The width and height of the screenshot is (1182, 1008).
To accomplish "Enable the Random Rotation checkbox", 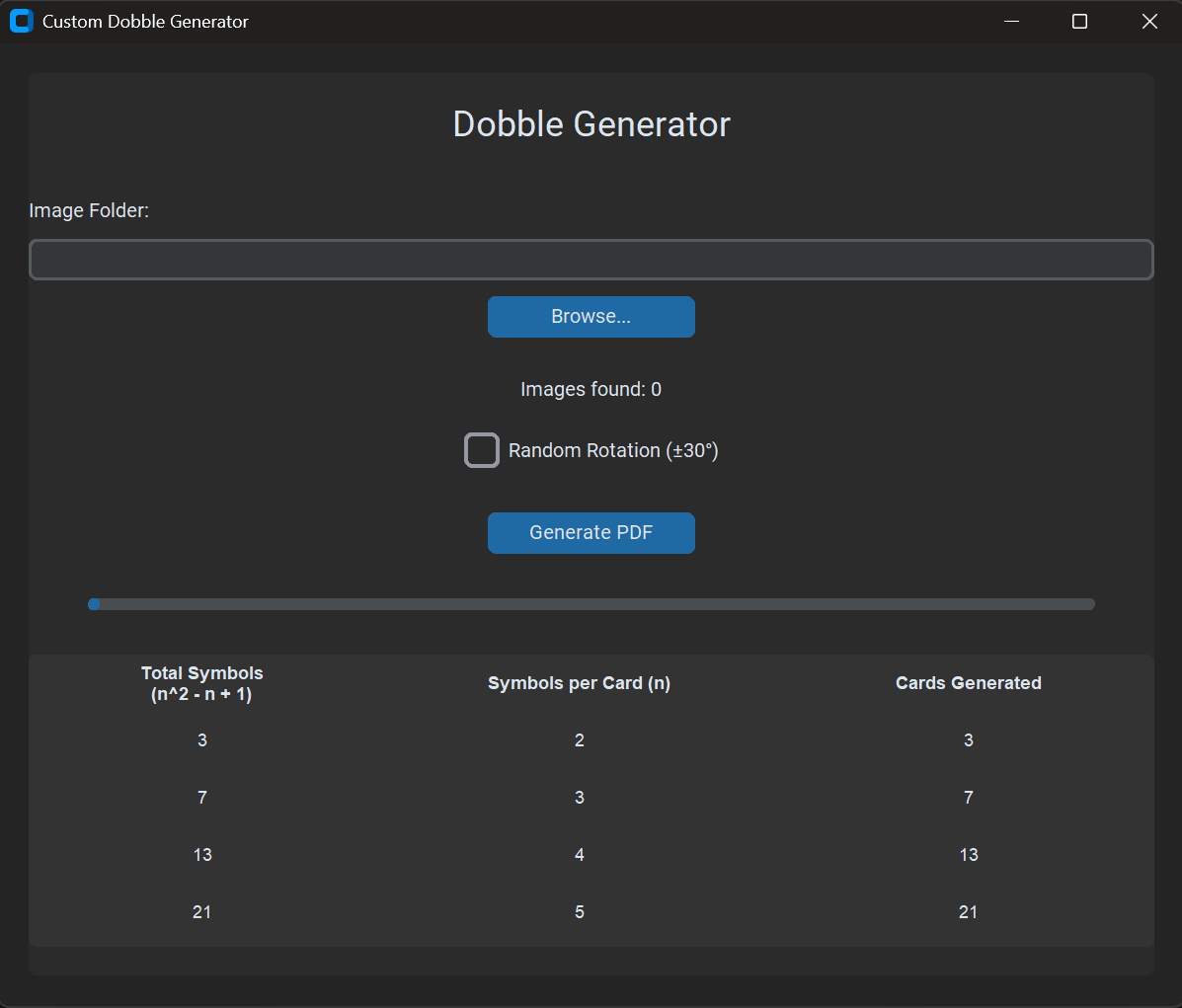I will click(x=482, y=450).
